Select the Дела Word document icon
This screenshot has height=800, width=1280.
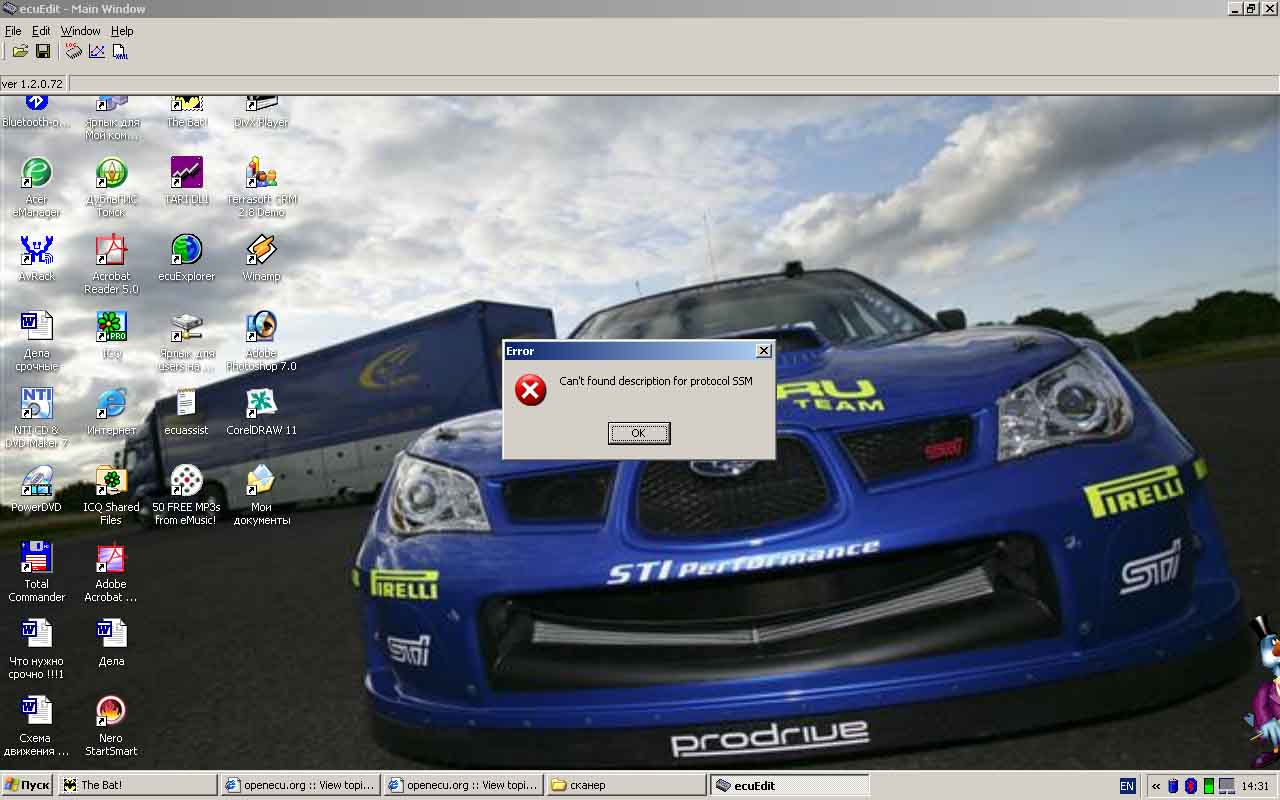point(111,643)
